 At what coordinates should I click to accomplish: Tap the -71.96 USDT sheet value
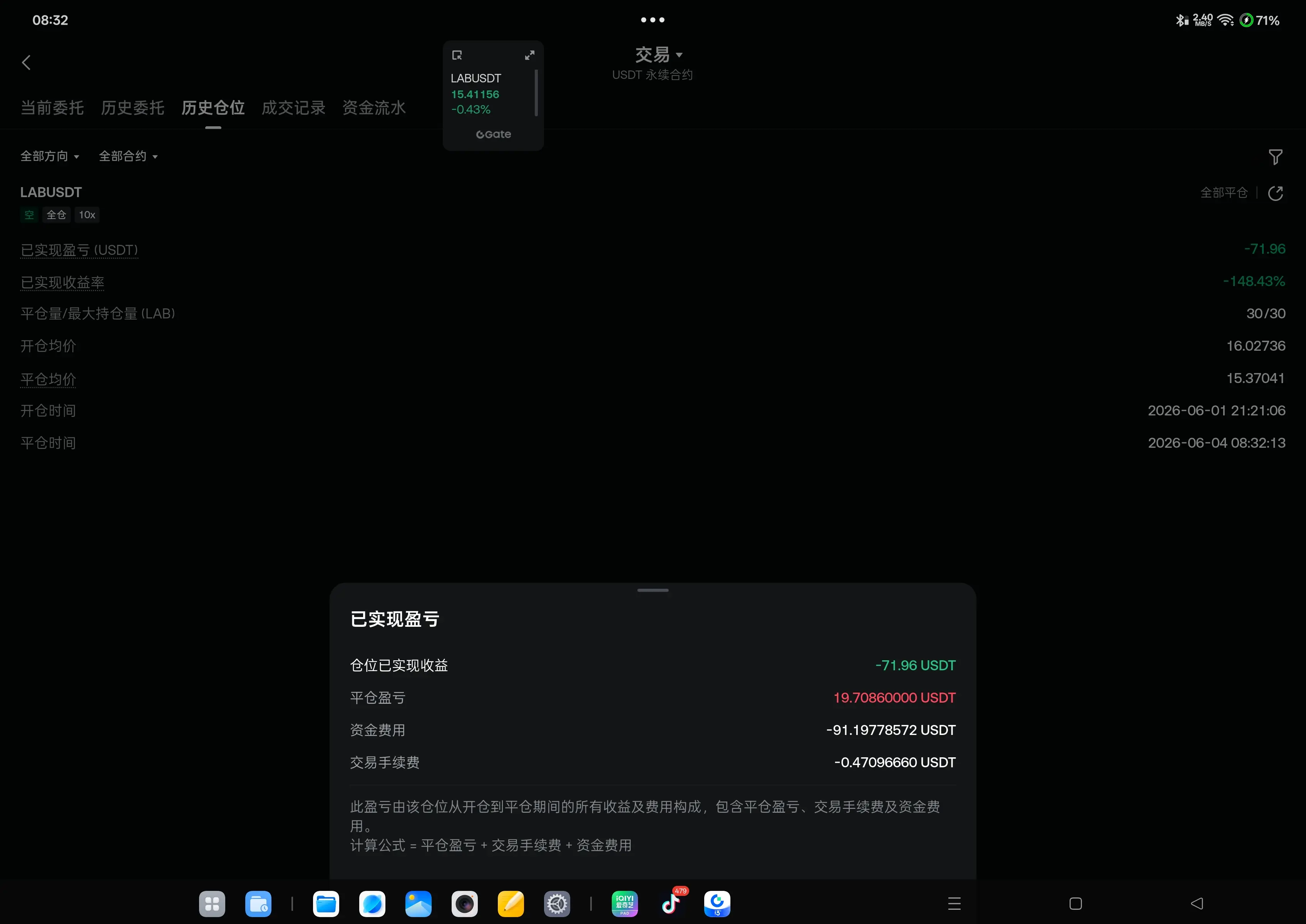915,666
